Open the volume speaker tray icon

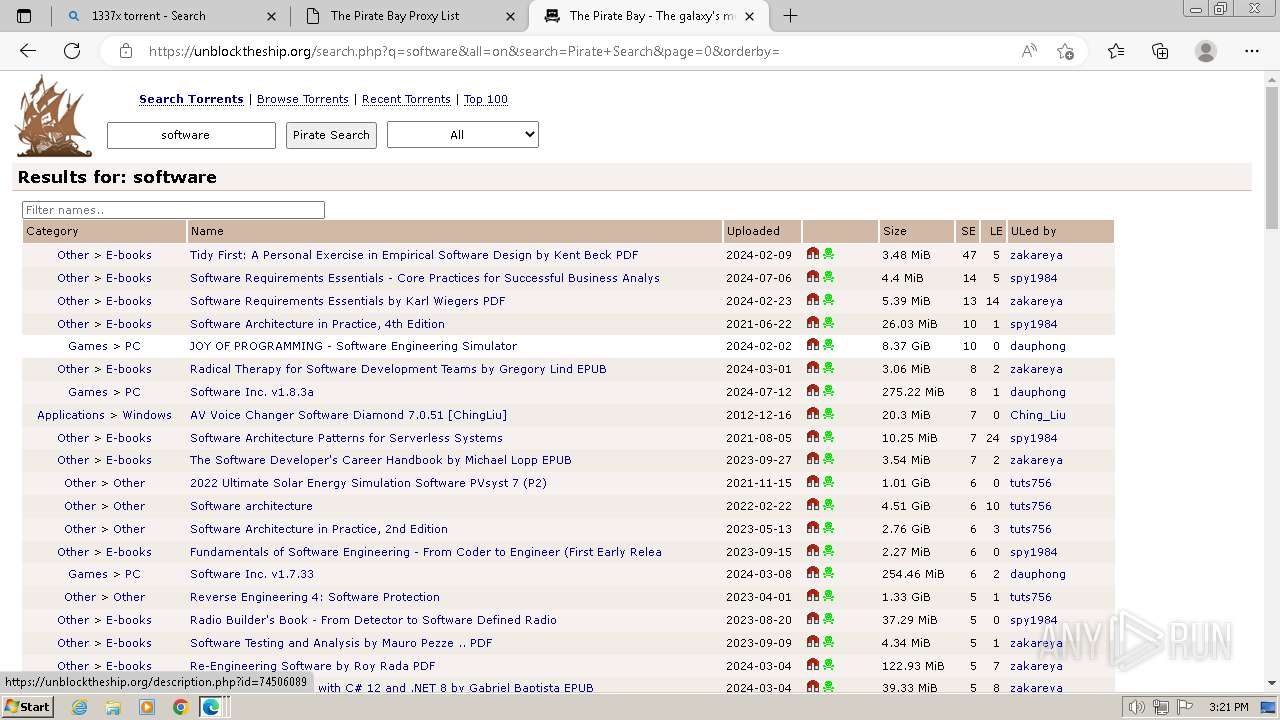tap(1136, 707)
